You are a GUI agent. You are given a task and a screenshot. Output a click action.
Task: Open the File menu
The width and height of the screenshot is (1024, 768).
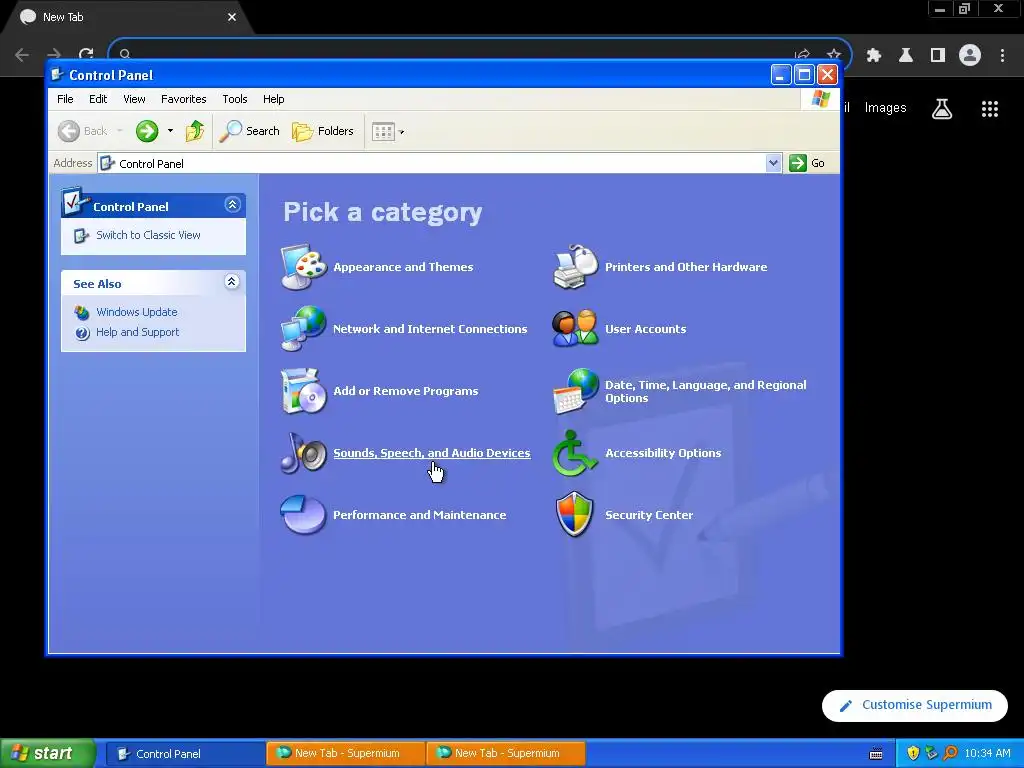65,99
